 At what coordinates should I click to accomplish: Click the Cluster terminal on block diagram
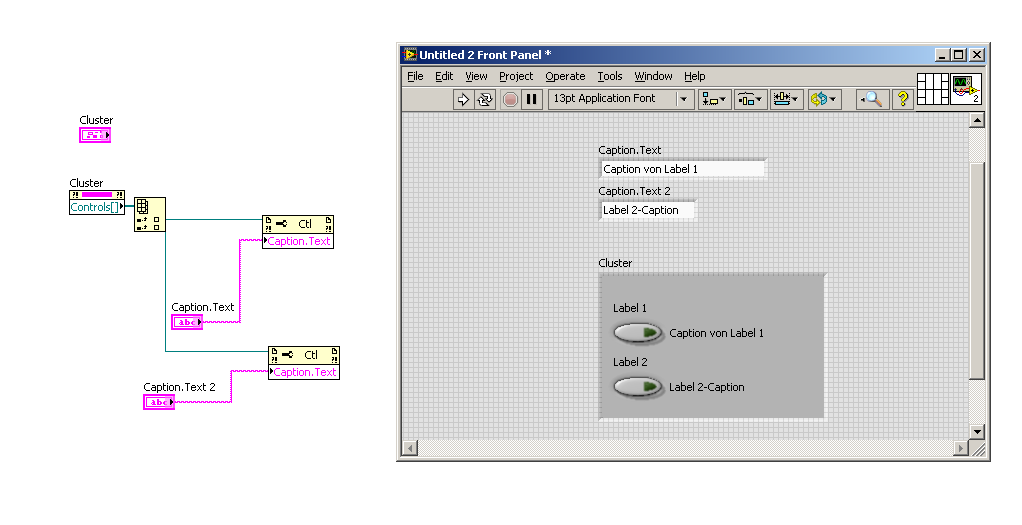[95, 135]
